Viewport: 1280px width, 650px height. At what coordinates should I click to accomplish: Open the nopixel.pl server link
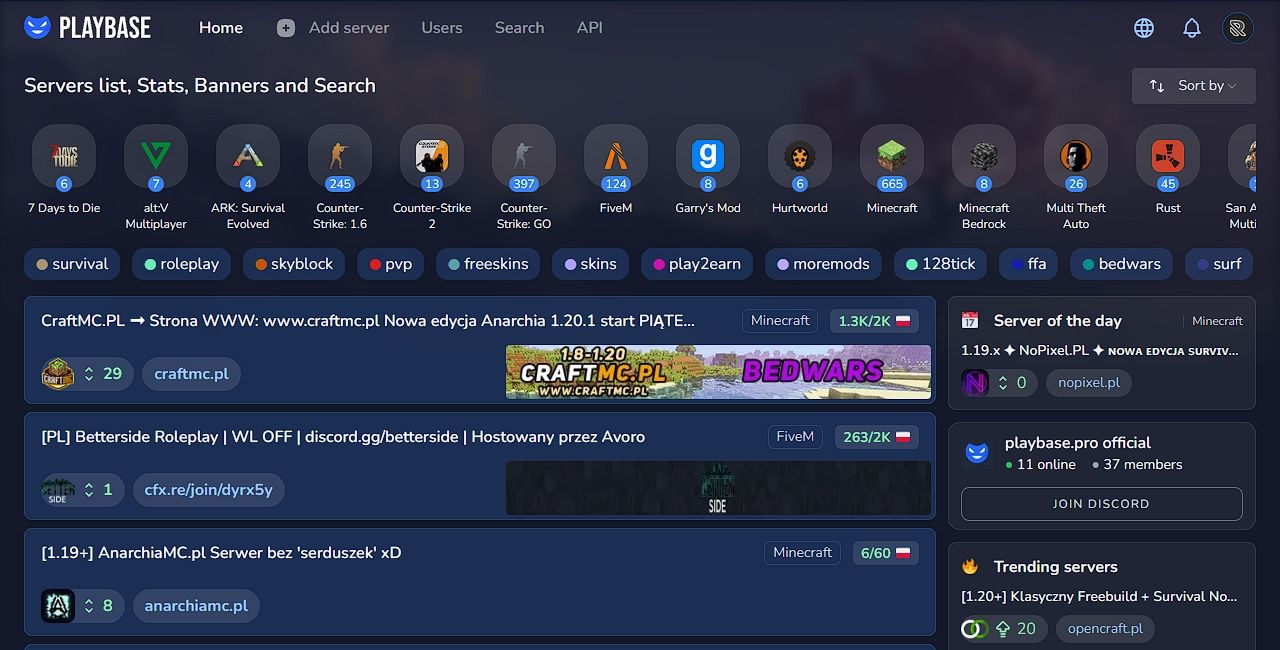tap(1088, 382)
